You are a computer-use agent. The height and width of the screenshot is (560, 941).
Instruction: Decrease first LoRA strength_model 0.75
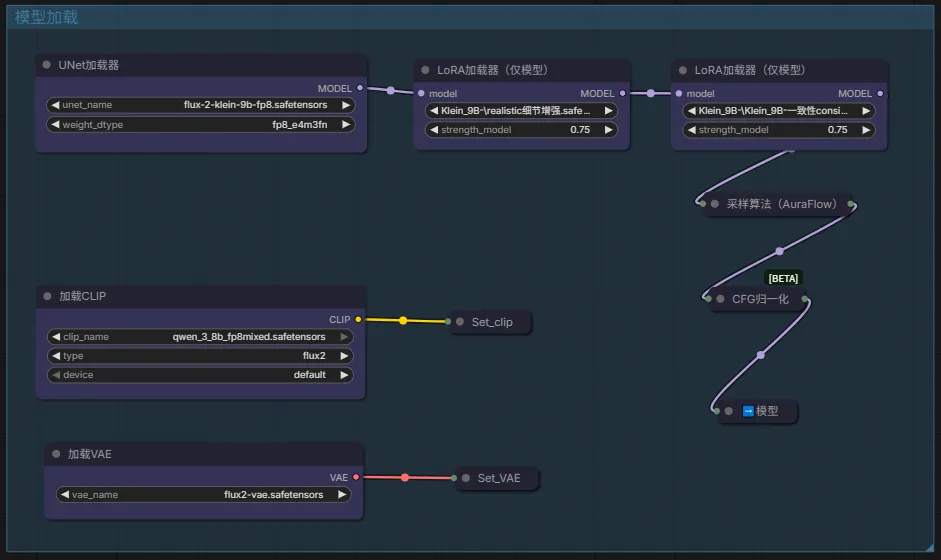point(434,130)
